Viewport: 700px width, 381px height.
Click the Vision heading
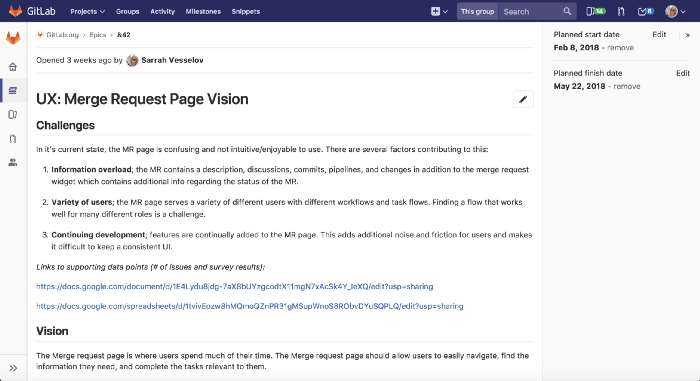point(52,331)
